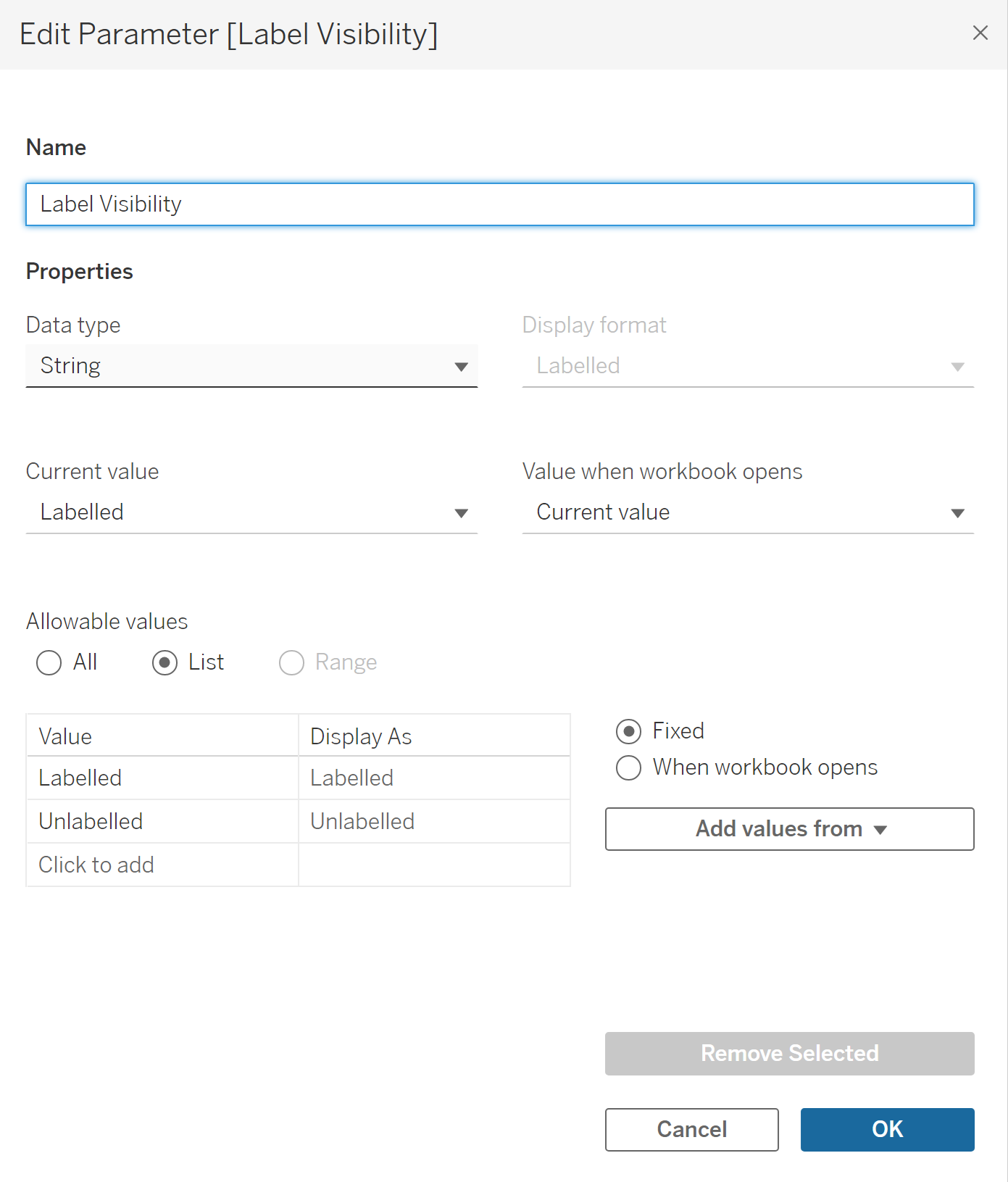Confirm with the OK button
The width and height of the screenshot is (1008, 1182).
(887, 1130)
